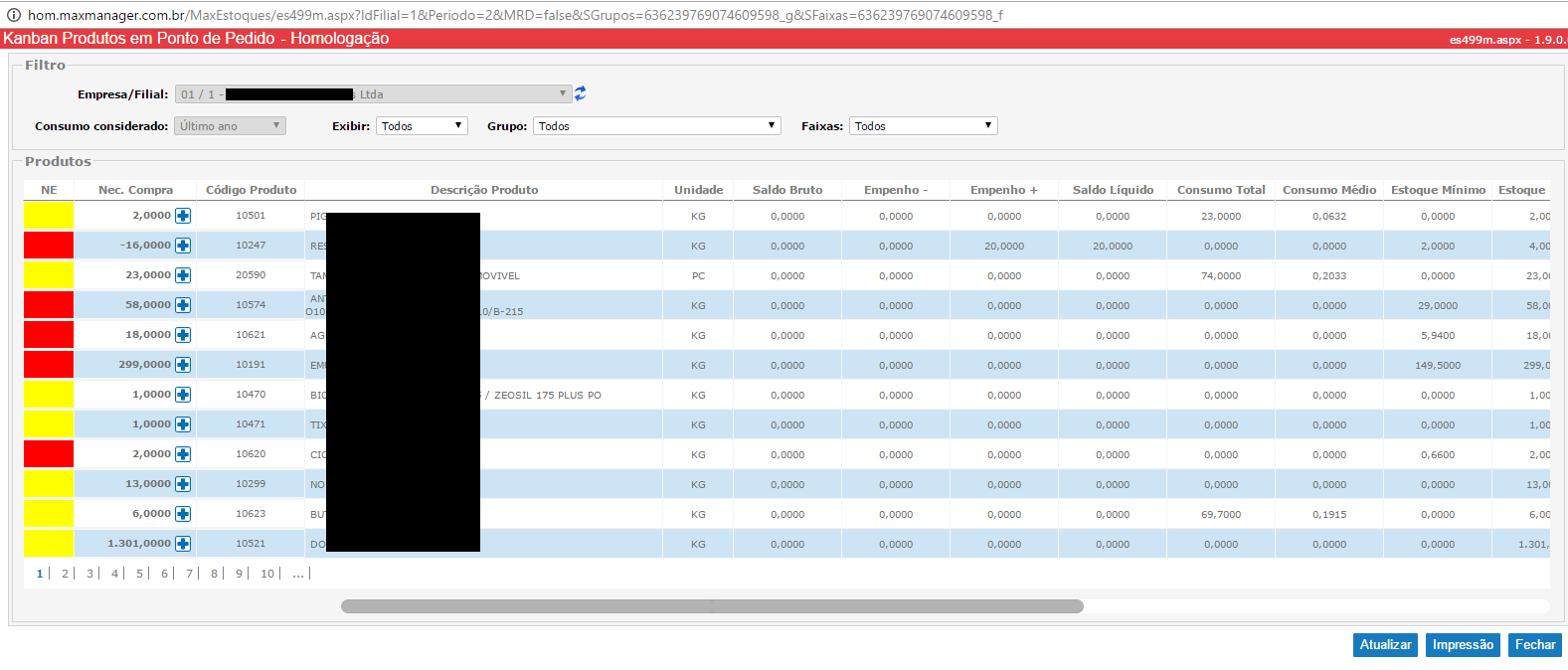Expand plus icon for product 10299
The width and height of the screenshot is (1568, 670).
point(183,484)
